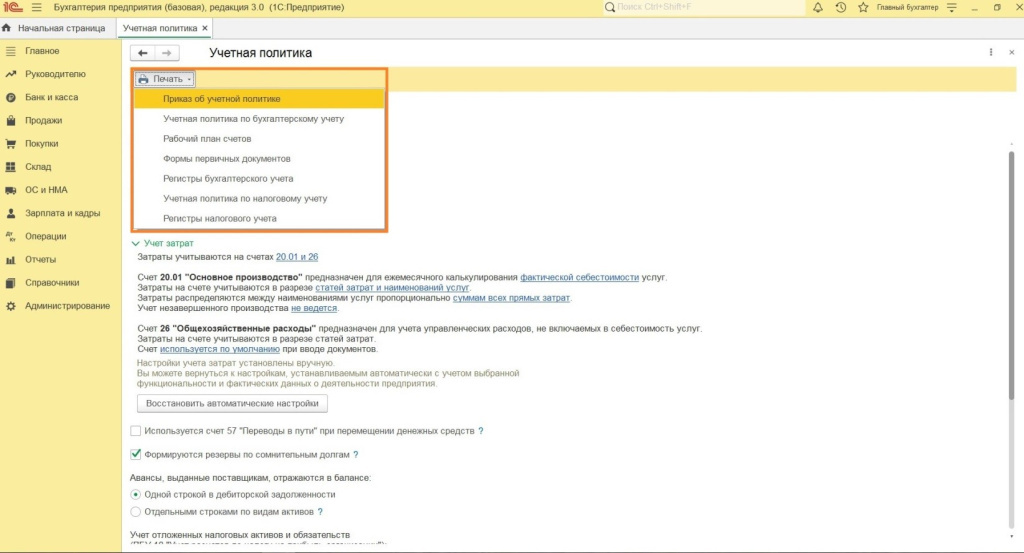Uncheck Формируются резервы по сомнительным долгам
The image size is (1024, 553).
(136, 455)
